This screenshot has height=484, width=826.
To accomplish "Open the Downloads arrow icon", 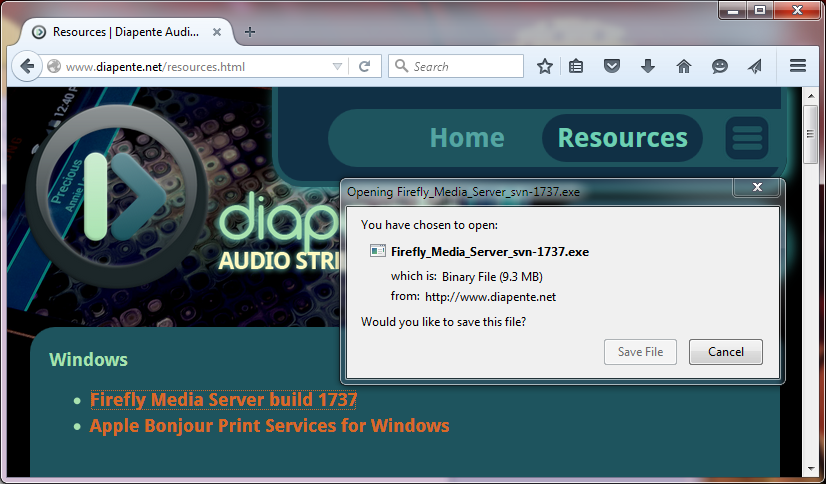I will tap(648, 67).
